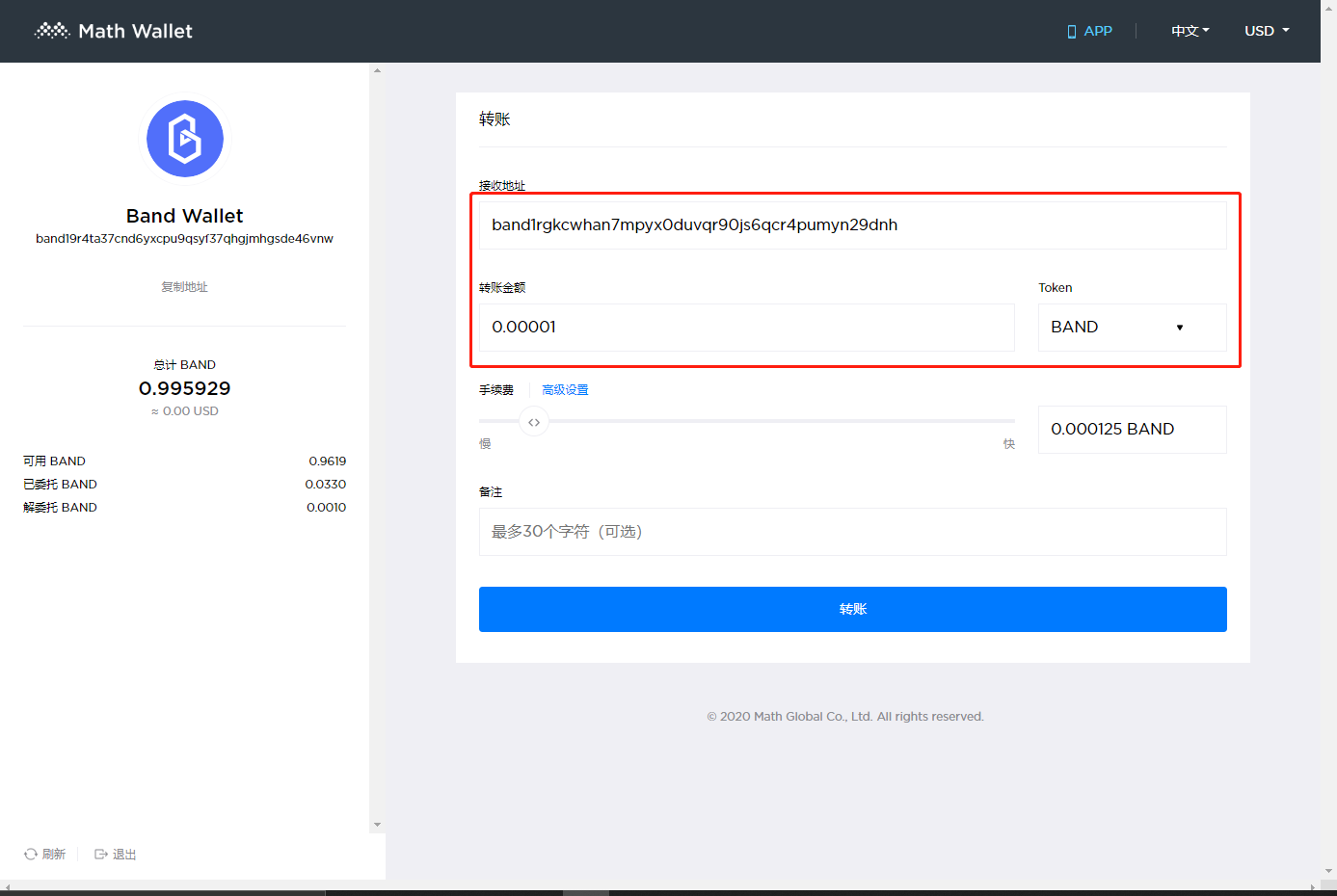Focus the 接收地址 recipient address field
This screenshot has height=896, width=1337.
coord(852,225)
